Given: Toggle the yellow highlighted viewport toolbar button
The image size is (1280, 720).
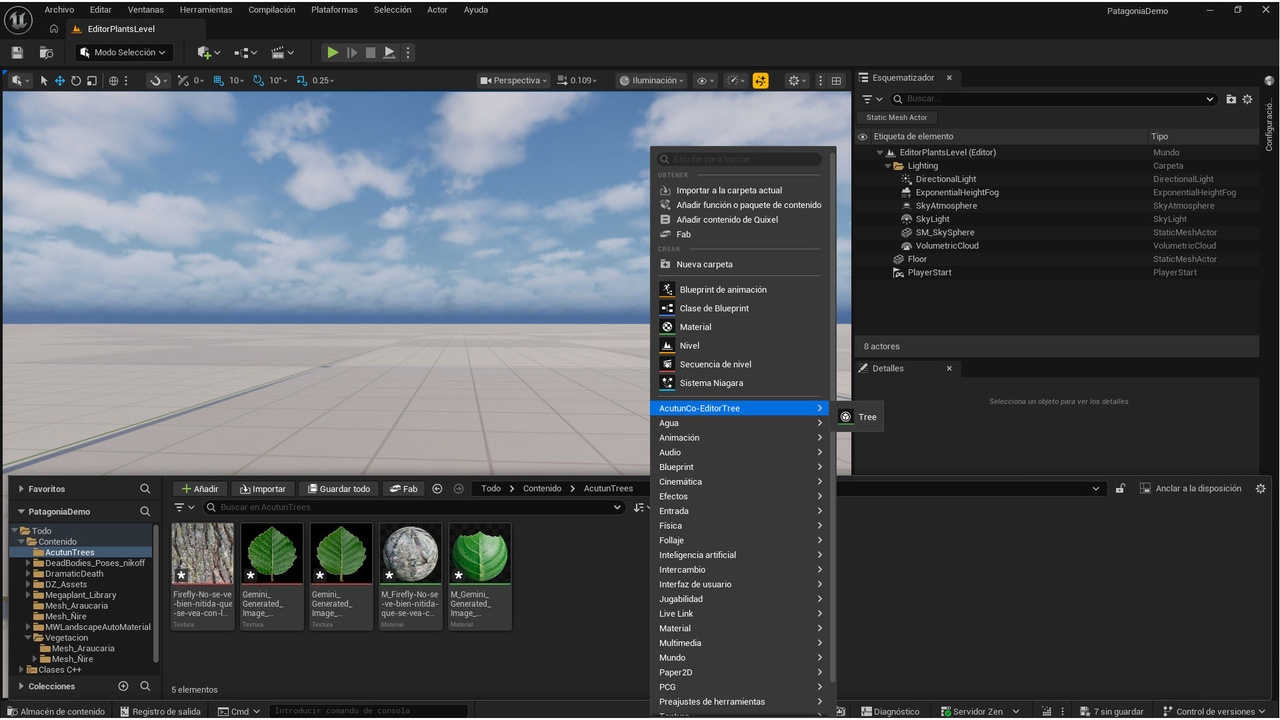Looking at the screenshot, I should (x=761, y=81).
